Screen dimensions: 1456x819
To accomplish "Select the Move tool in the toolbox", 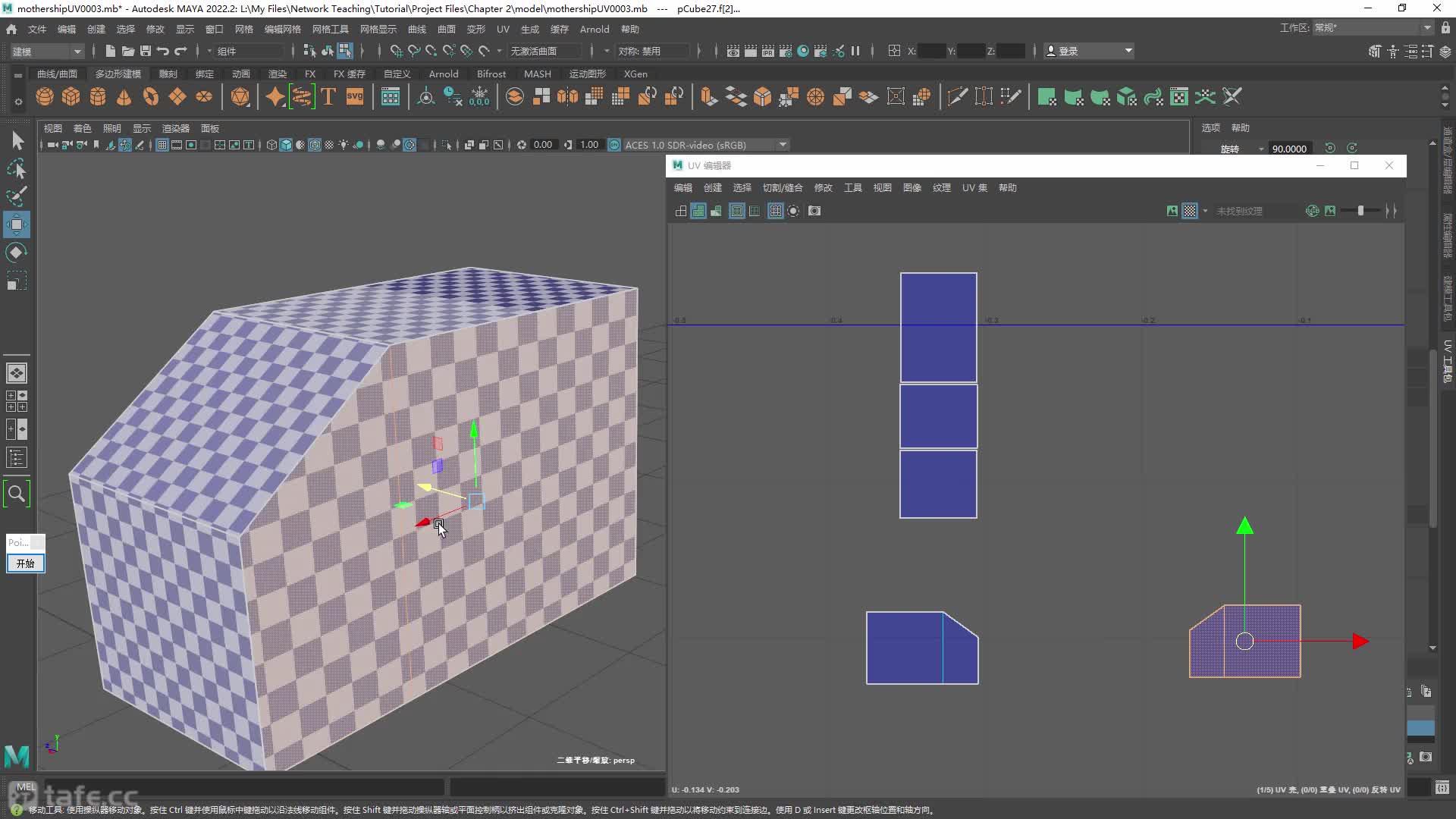I will [17, 224].
